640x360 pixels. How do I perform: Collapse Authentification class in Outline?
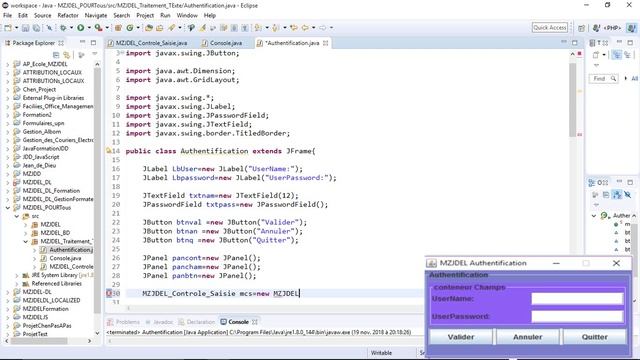(x=594, y=216)
